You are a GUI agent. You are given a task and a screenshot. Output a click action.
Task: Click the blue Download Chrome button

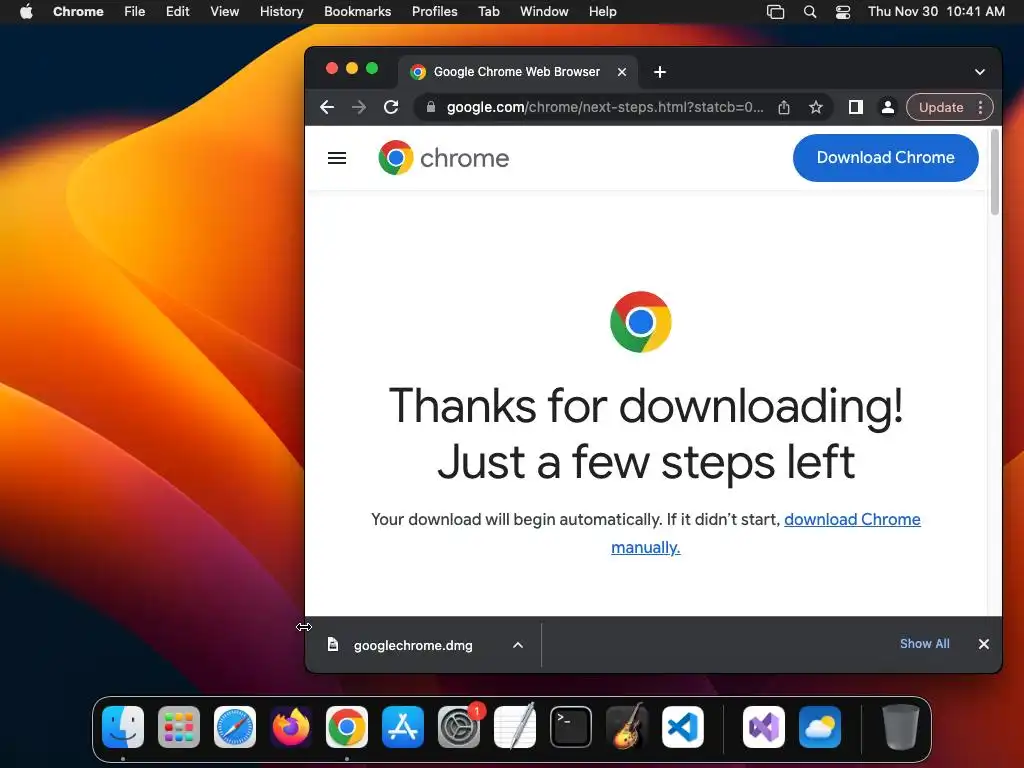(886, 158)
